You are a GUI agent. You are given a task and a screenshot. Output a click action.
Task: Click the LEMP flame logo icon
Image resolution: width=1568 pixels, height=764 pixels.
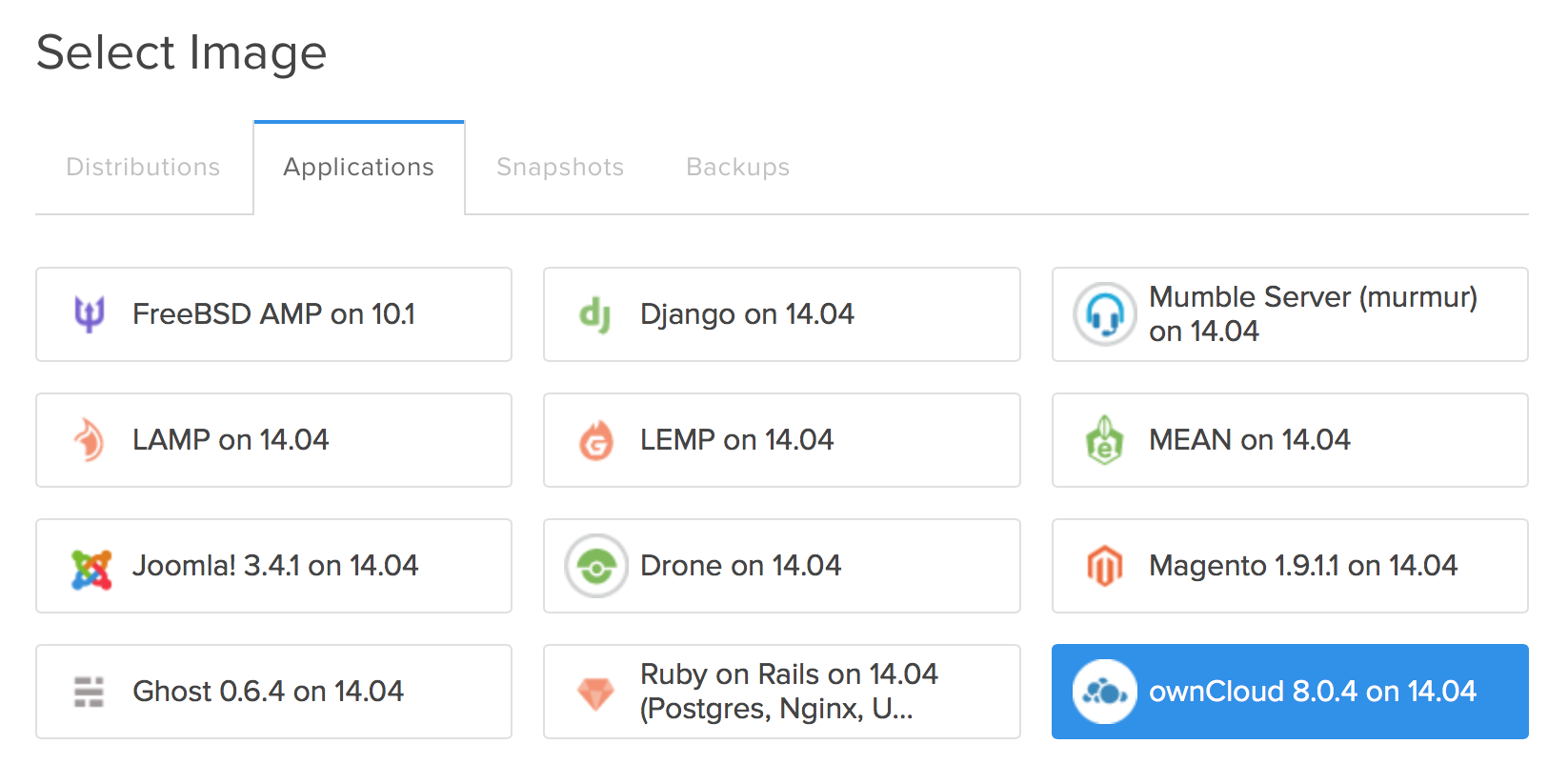tap(596, 440)
